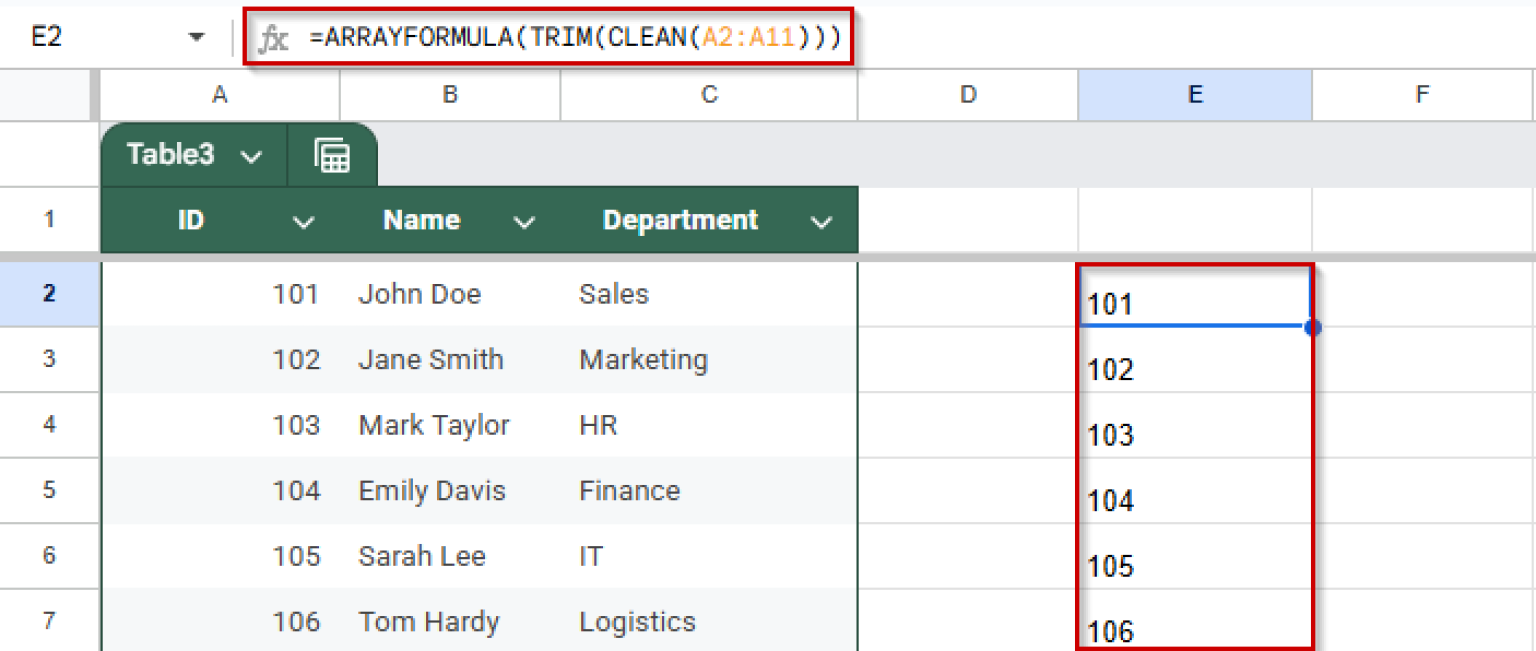The height and width of the screenshot is (651, 1536).
Task: Select column A by its header letter
Action: pyautogui.click(x=219, y=95)
